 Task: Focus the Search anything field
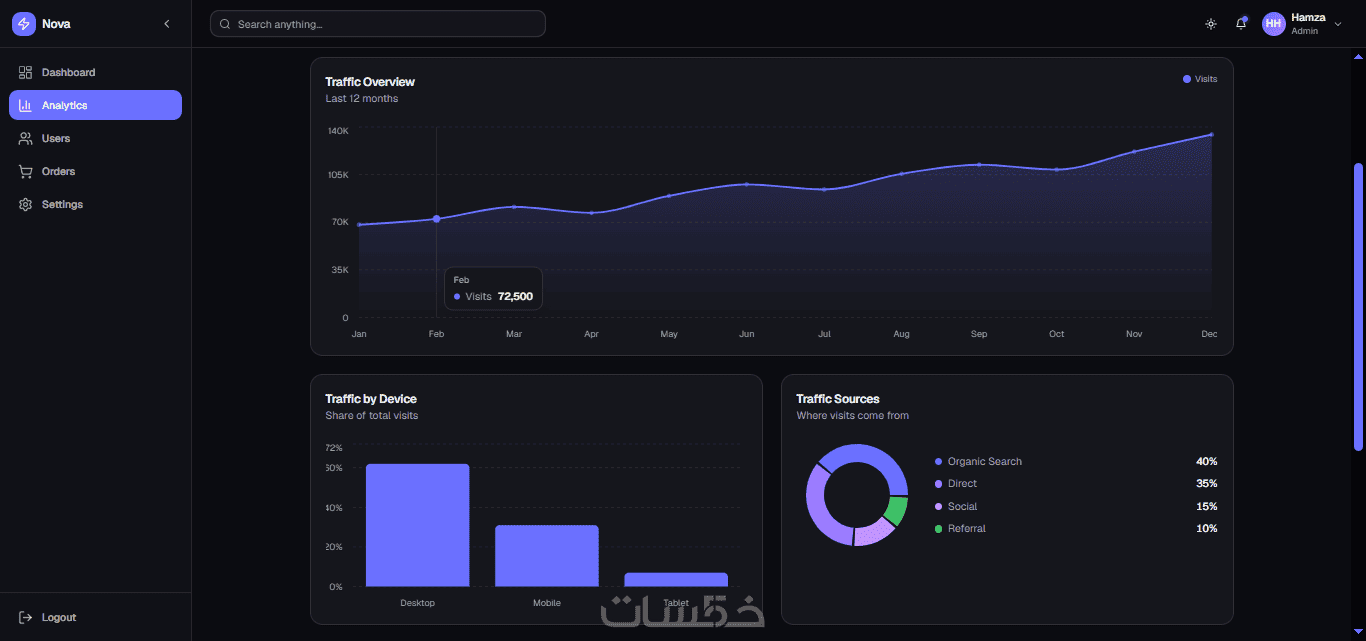[x=378, y=24]
